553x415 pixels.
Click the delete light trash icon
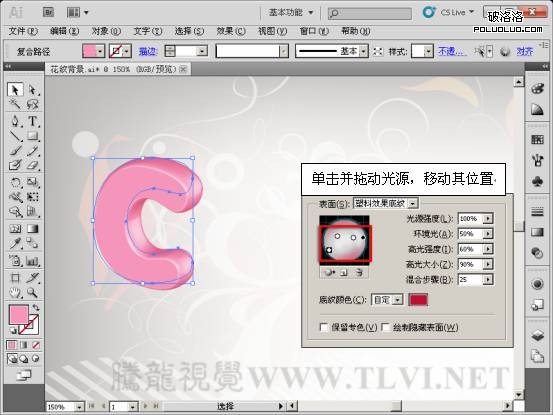tap(359, 273)
